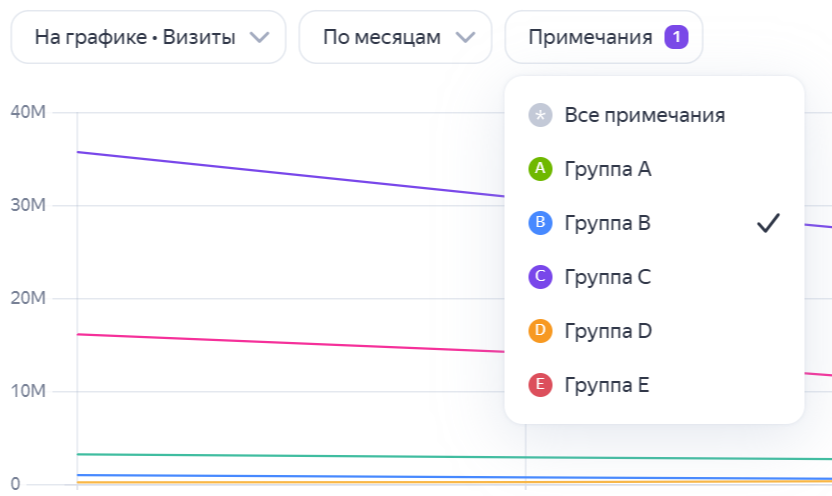Pick Группа E in notes menu
The height and width of the screenshot is (496, 832).
point(654,385)
